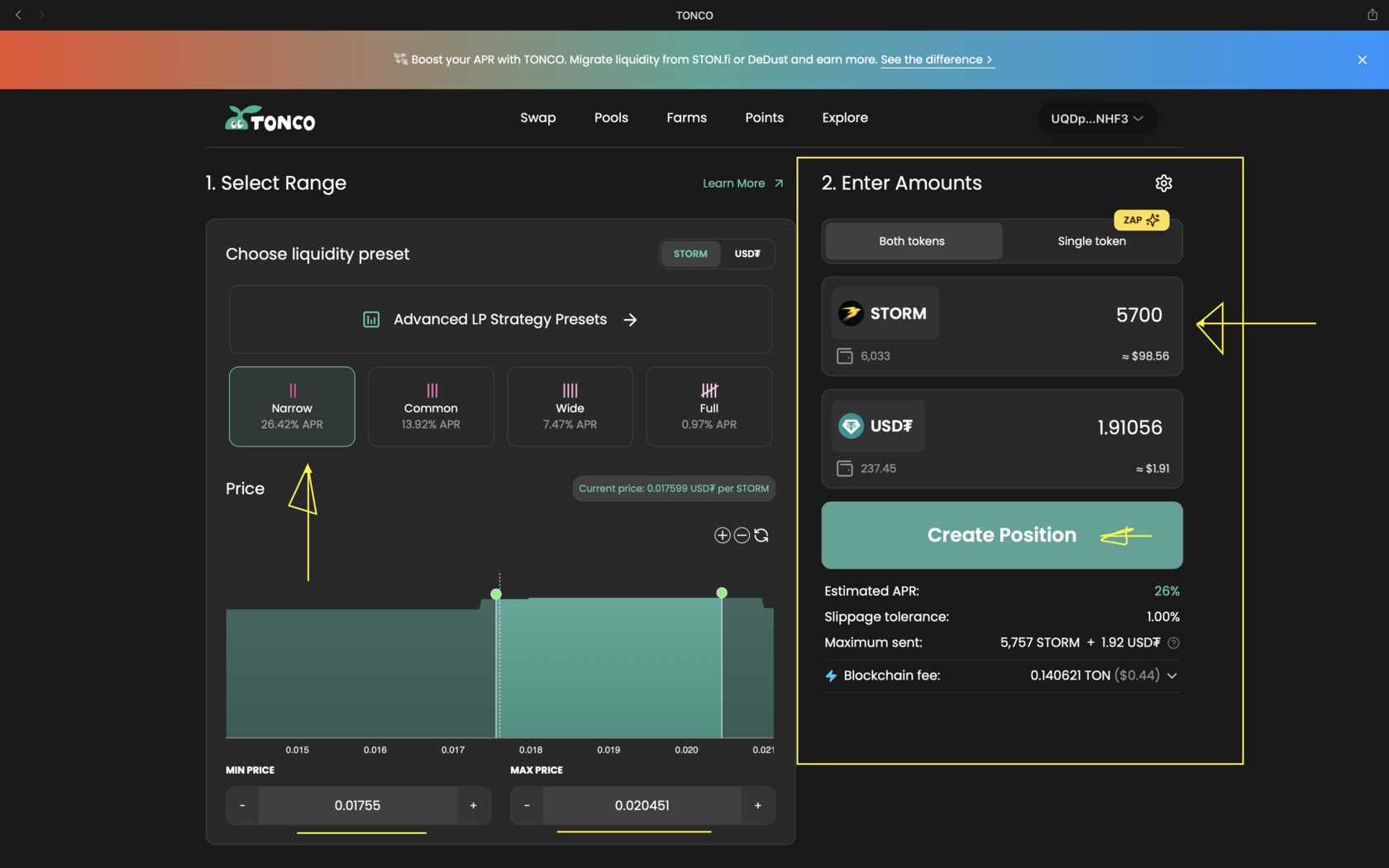Select the STORM token button
The height and width of the screenshot is (868, 1389).
pyautogui.click(x=885, y=313)
